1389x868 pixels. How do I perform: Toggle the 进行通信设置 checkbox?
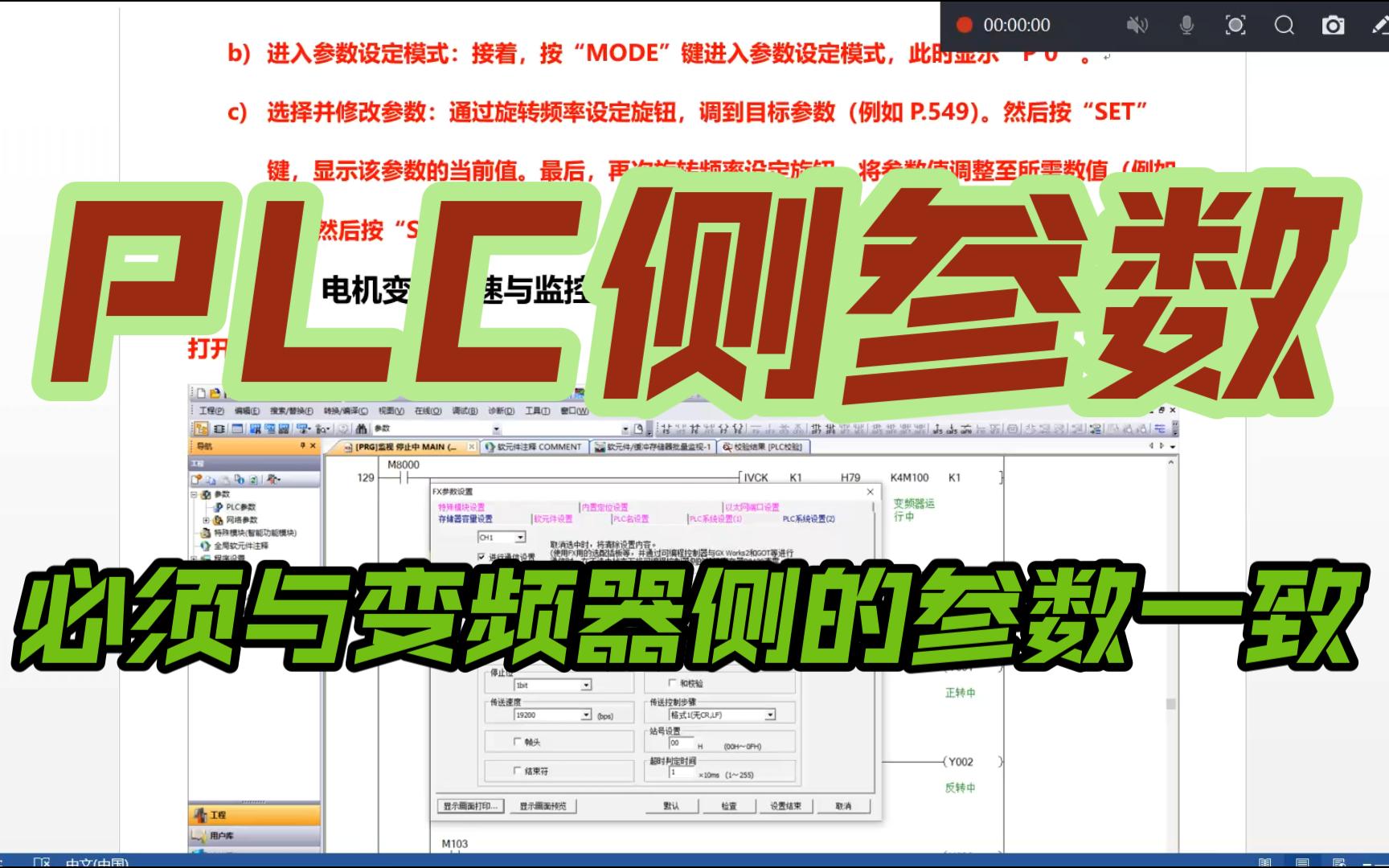(481, 556)
